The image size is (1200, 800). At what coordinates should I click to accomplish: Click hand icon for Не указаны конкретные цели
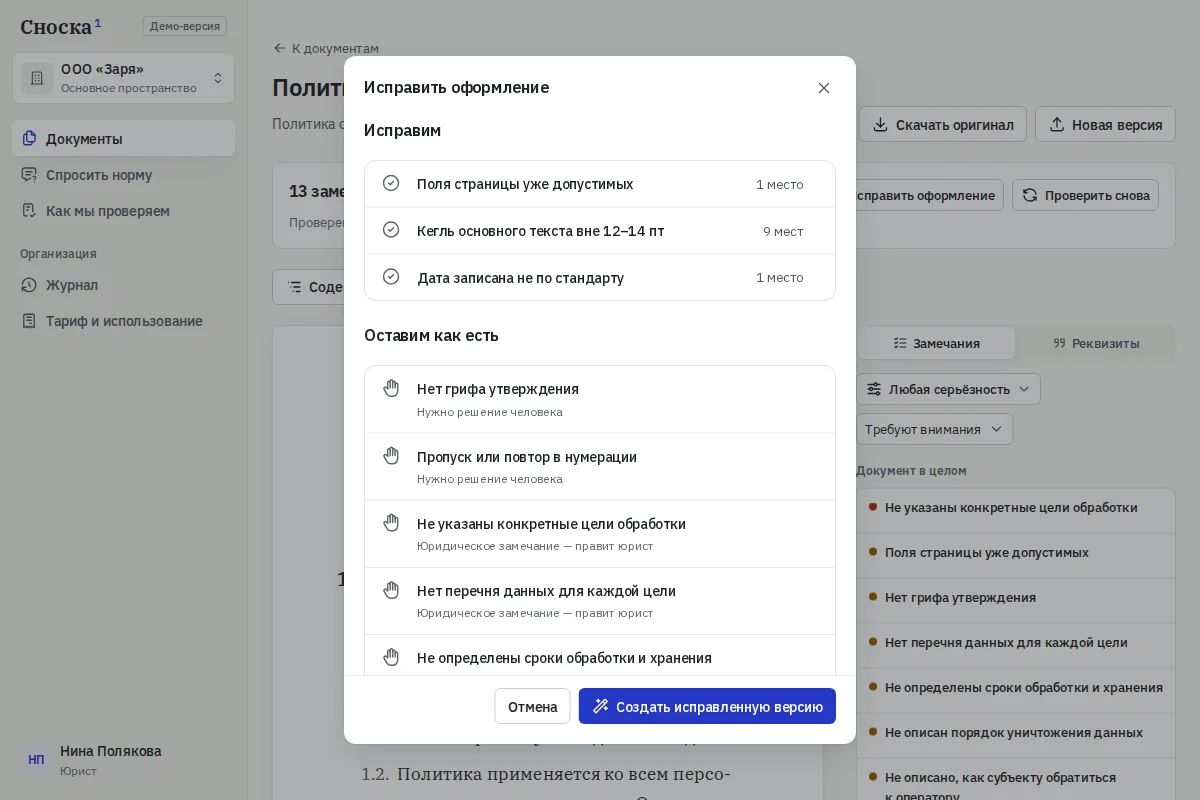pyautogui.click(x=391, y=523)
